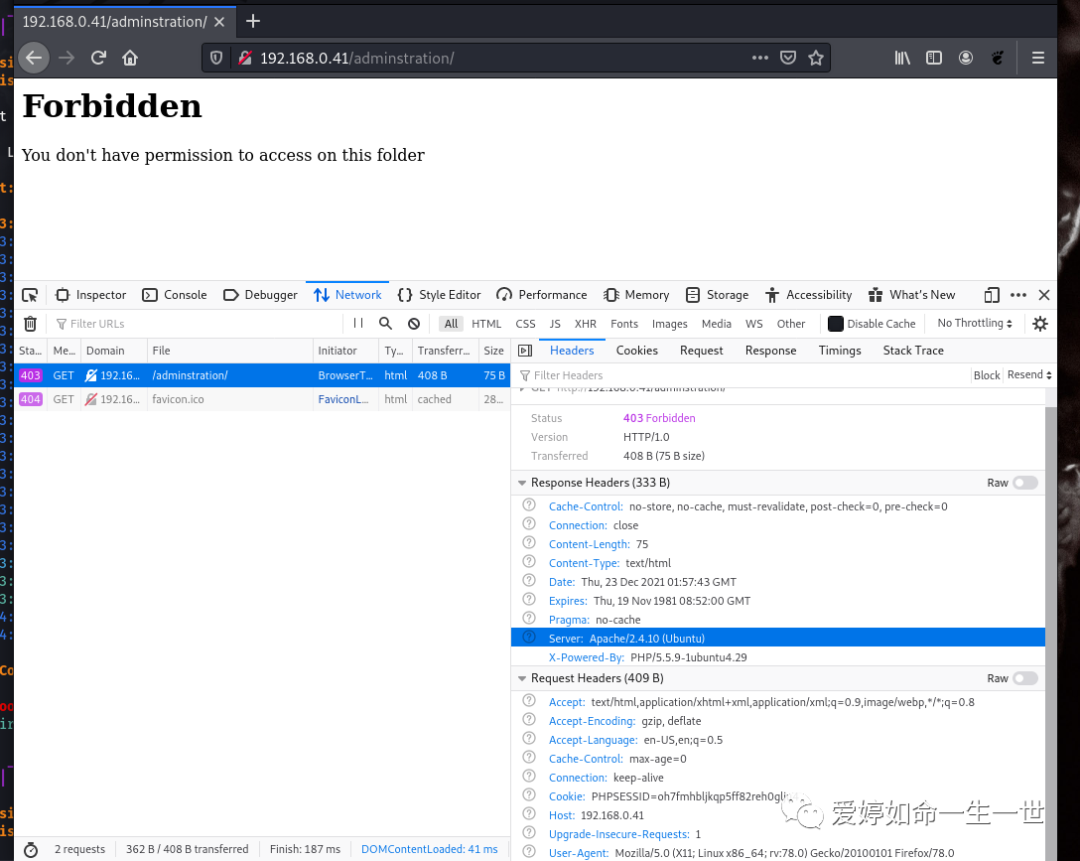
Task: Sort requests by Transferred column header
Action: coord(444,351)
